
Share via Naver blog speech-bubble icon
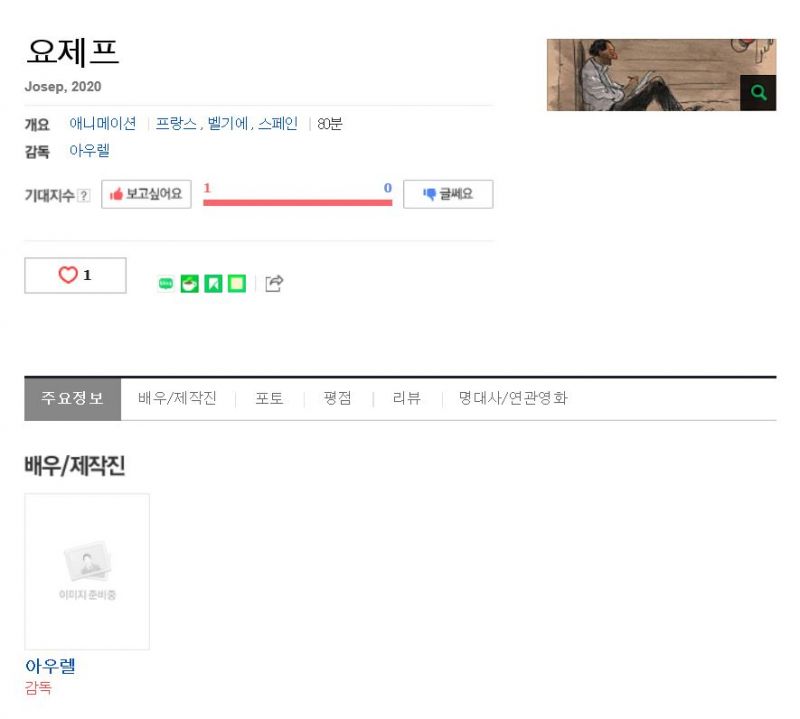pos(166,284)
